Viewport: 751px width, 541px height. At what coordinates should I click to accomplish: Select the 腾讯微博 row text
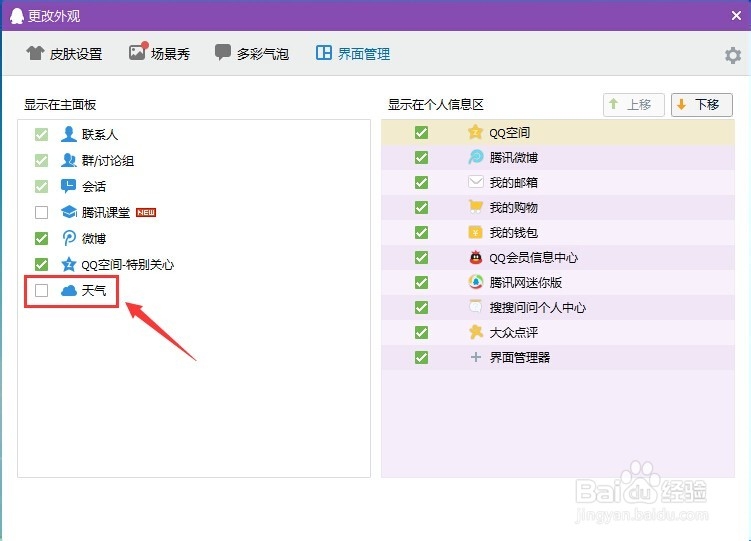[x=513, y=158]
